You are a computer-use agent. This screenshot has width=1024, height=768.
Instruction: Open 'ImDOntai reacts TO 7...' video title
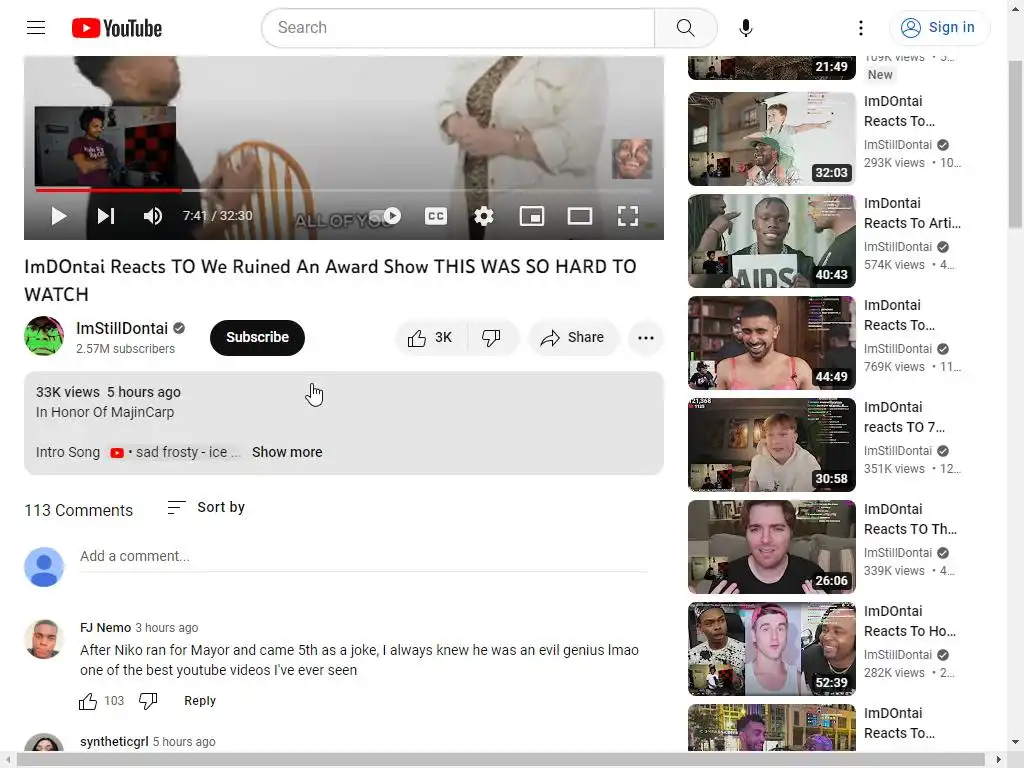904,417
